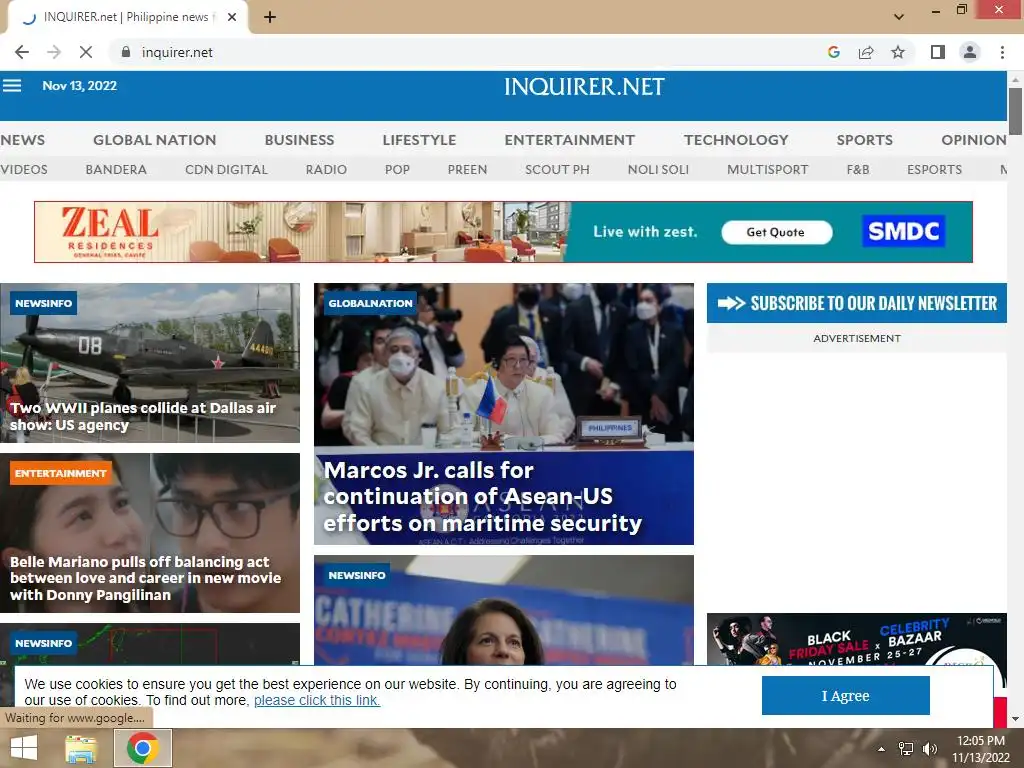Open a new browser tab

click(270, 17)
